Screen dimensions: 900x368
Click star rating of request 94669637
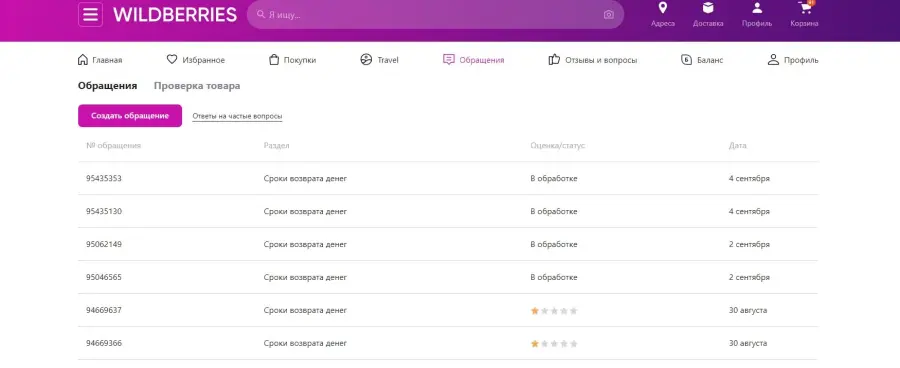click(x=554, y=311)
